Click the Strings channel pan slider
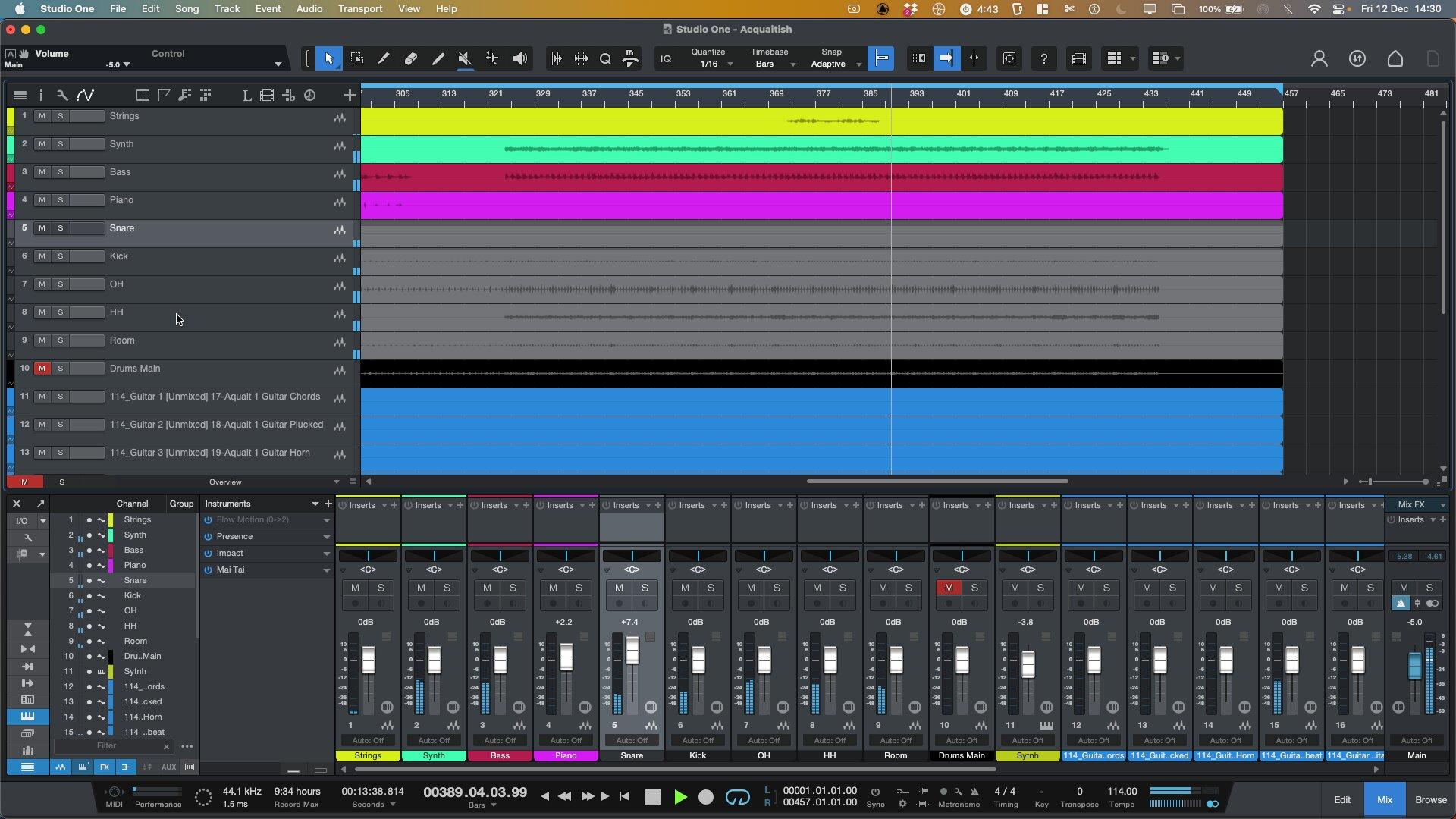This screenshot has height=819, width=1456. [368, 556]
